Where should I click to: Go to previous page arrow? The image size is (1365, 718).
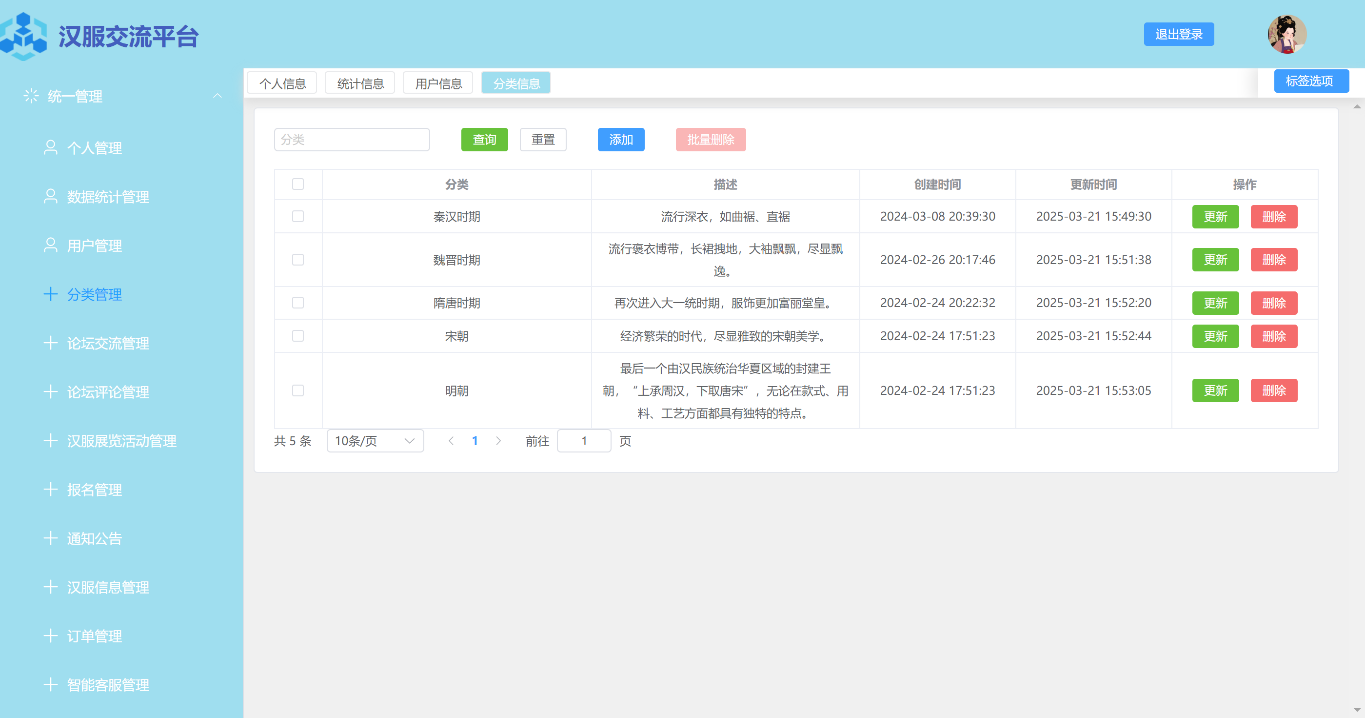(x=451, y=441)
